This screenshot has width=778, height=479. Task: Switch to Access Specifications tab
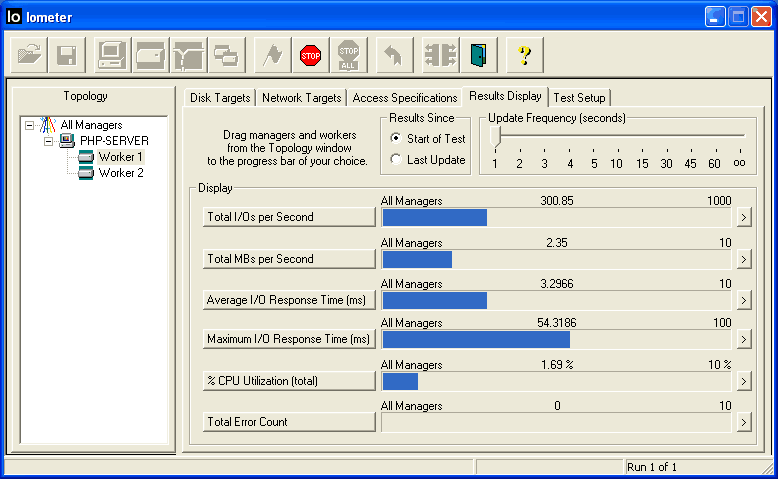point(405,98)
